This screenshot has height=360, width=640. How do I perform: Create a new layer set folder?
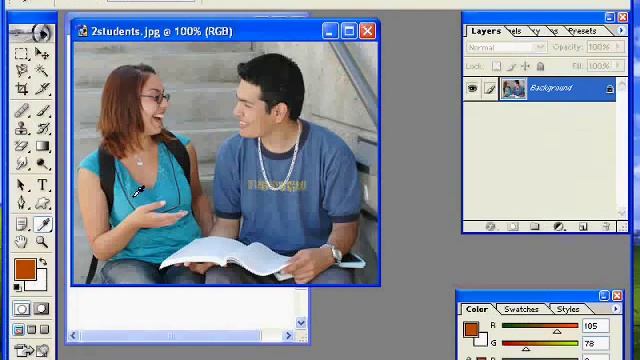[x=535, y=227]
